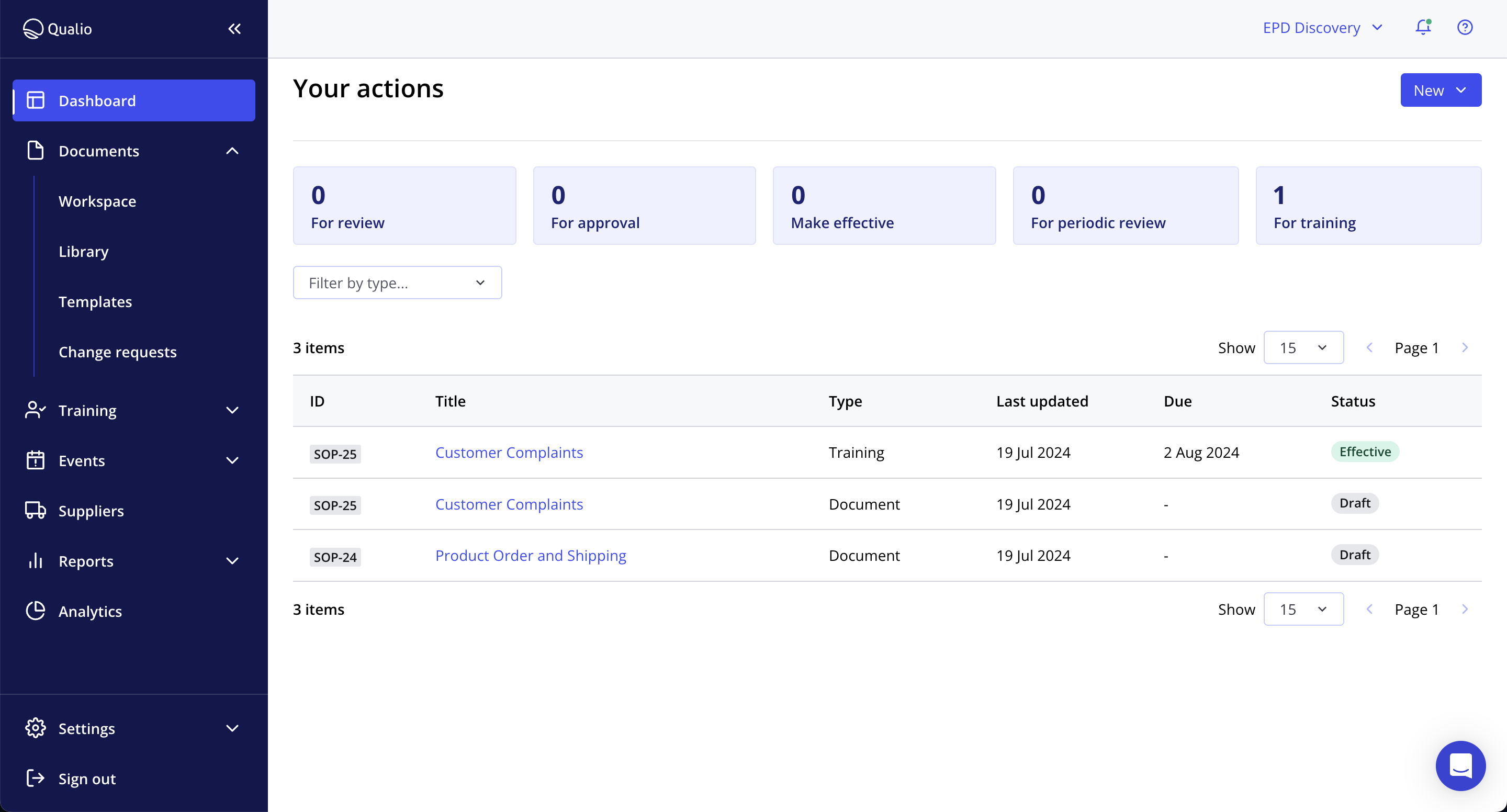Open the EPD Discovery account dropdown
This screenshot has width=1507, height=812.
1322,27
